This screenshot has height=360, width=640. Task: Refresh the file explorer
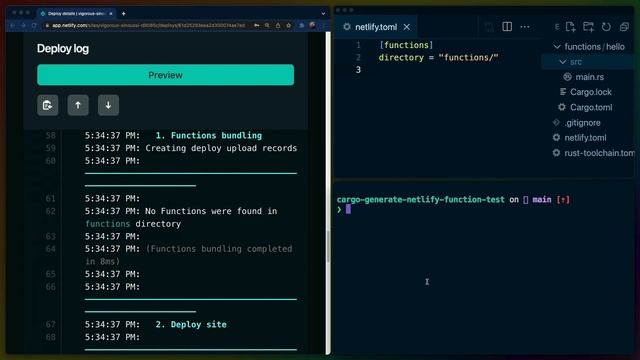tap(606, 27)
